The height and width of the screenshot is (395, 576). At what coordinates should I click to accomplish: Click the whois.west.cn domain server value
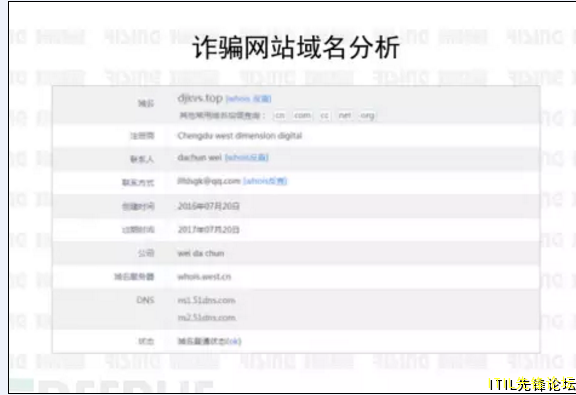(x=204, y=277)
